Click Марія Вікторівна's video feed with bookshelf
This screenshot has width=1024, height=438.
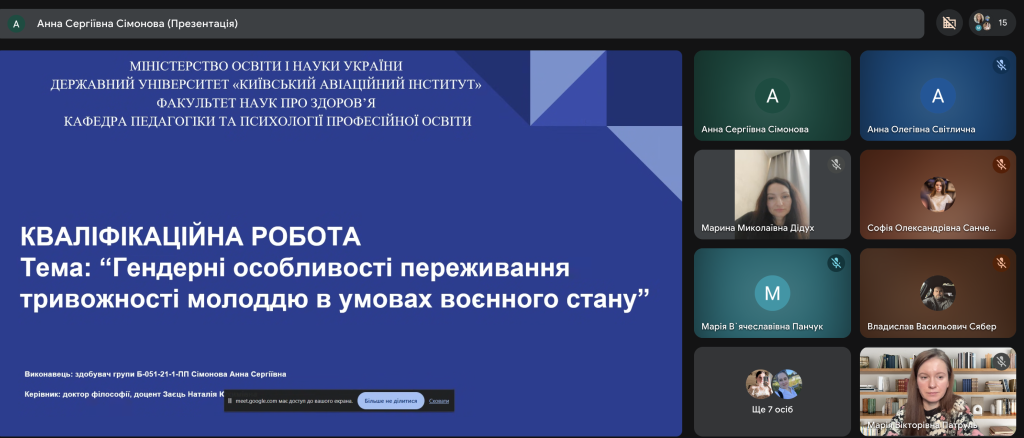(x=937, y=390)
